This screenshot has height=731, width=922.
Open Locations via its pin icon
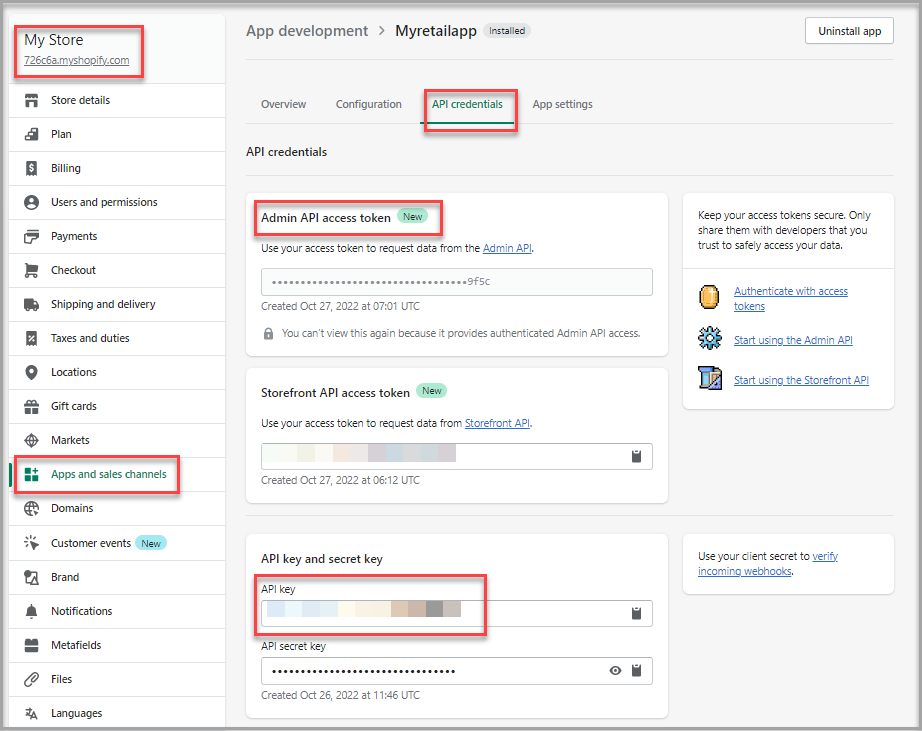(x=31, y=372)
